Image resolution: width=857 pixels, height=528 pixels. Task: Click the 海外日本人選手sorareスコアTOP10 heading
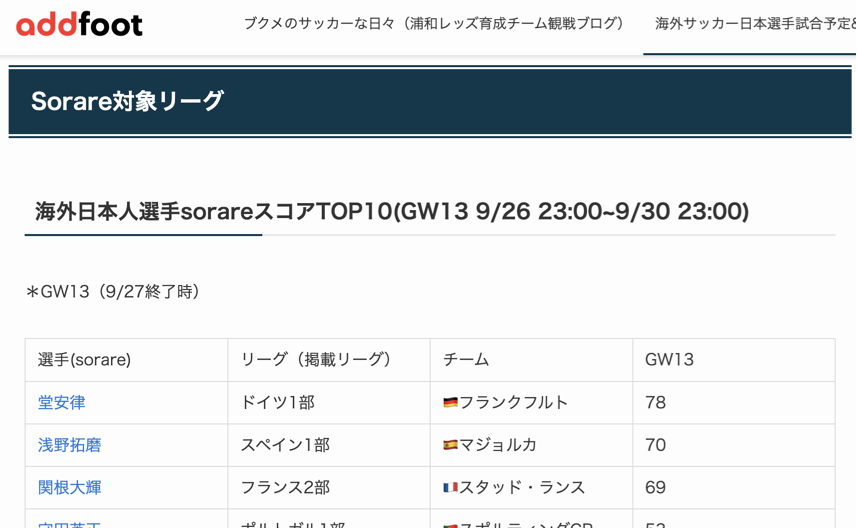tap(391, 212)
